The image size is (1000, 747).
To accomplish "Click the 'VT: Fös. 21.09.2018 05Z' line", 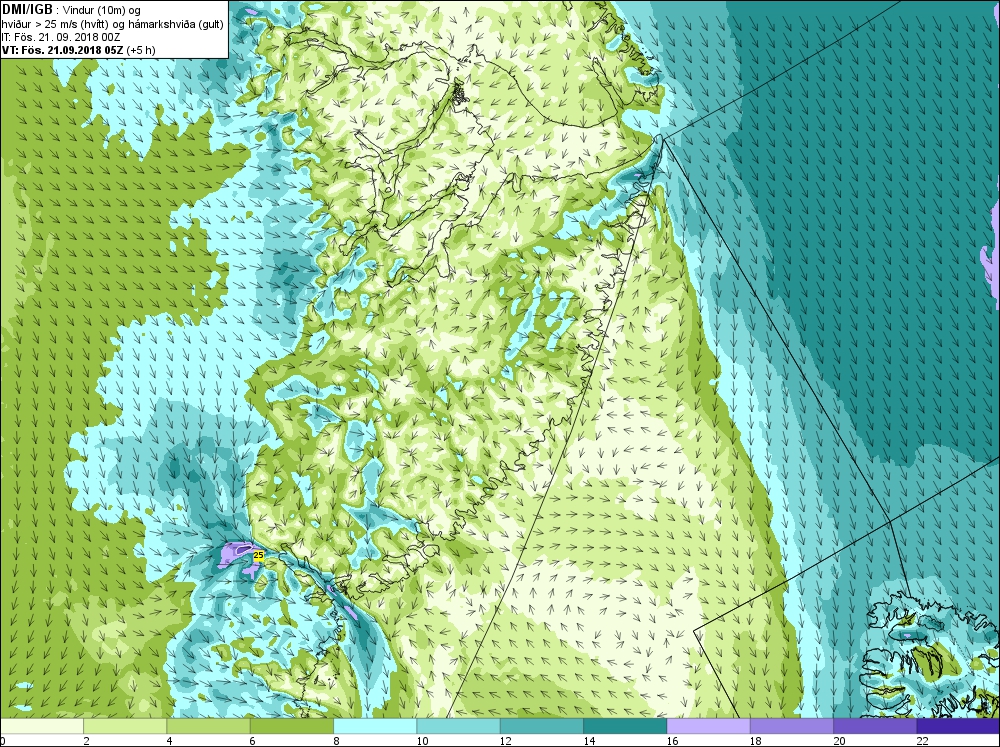I will coord(63,50).
